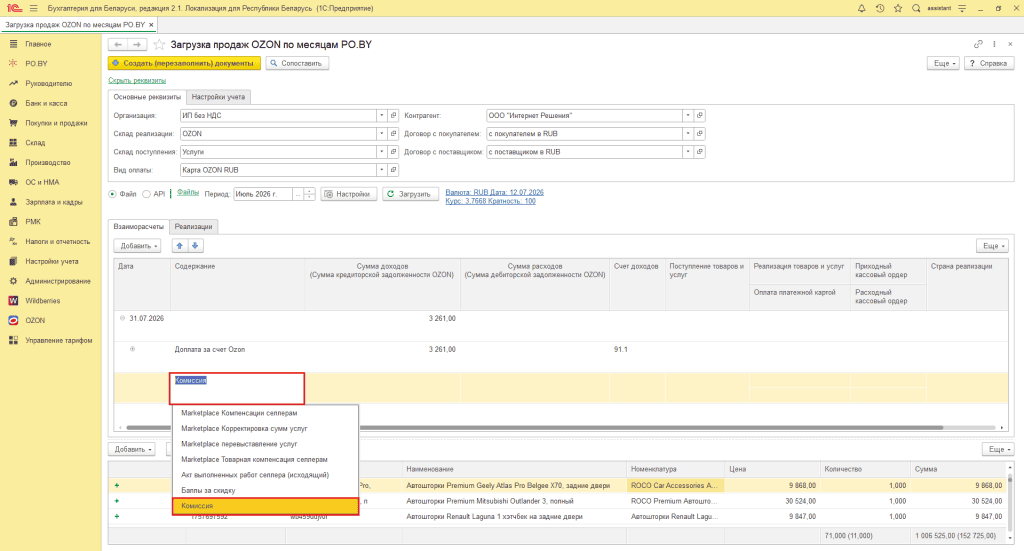
Task: Select API radio option
Action: click(146, 194)
